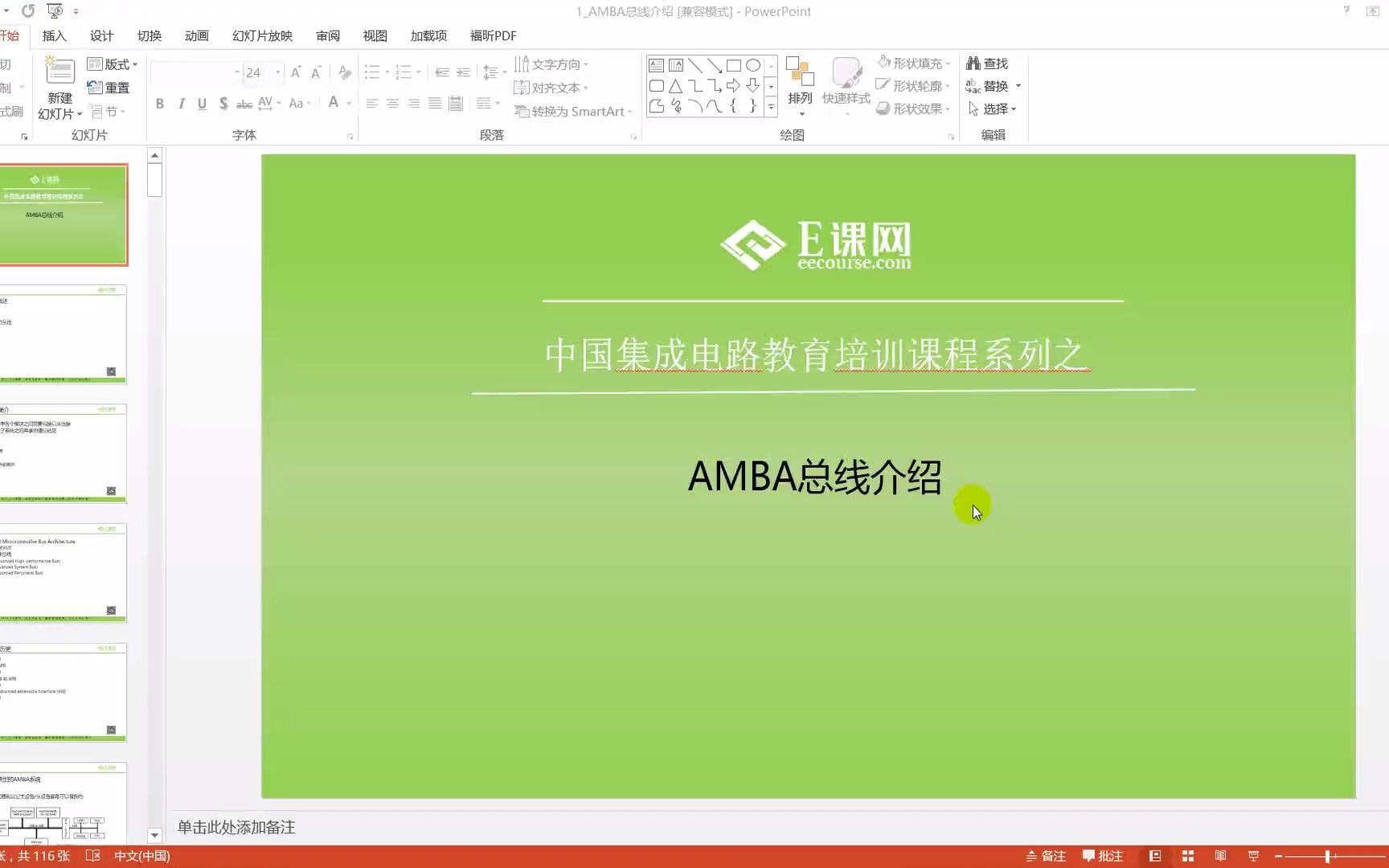Open the Slide Show (幻灯片放映) tab
This screenshot has width=1389, height=868.
[262, 36]
